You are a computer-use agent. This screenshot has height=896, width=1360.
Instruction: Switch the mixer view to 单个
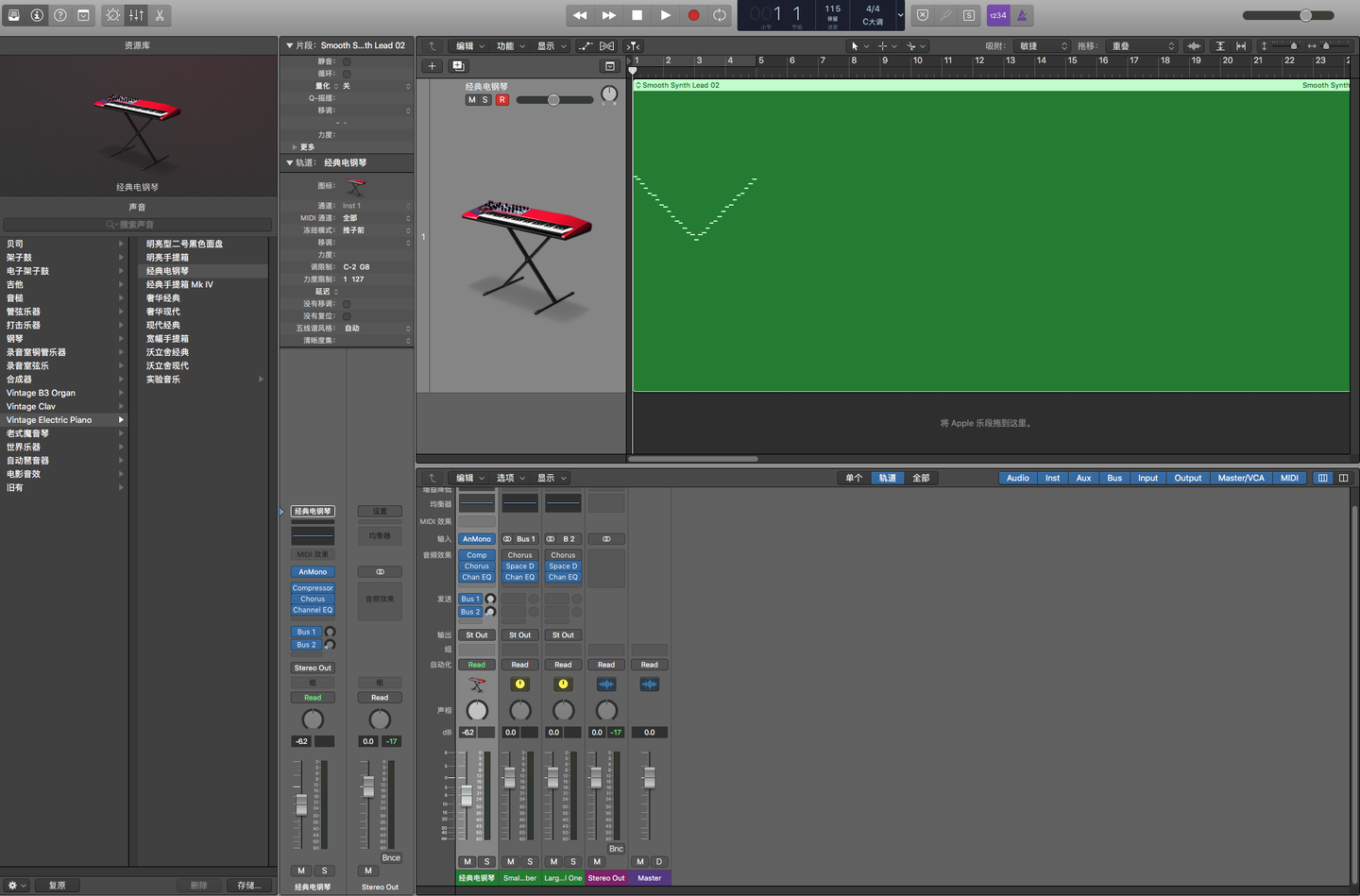854,478
